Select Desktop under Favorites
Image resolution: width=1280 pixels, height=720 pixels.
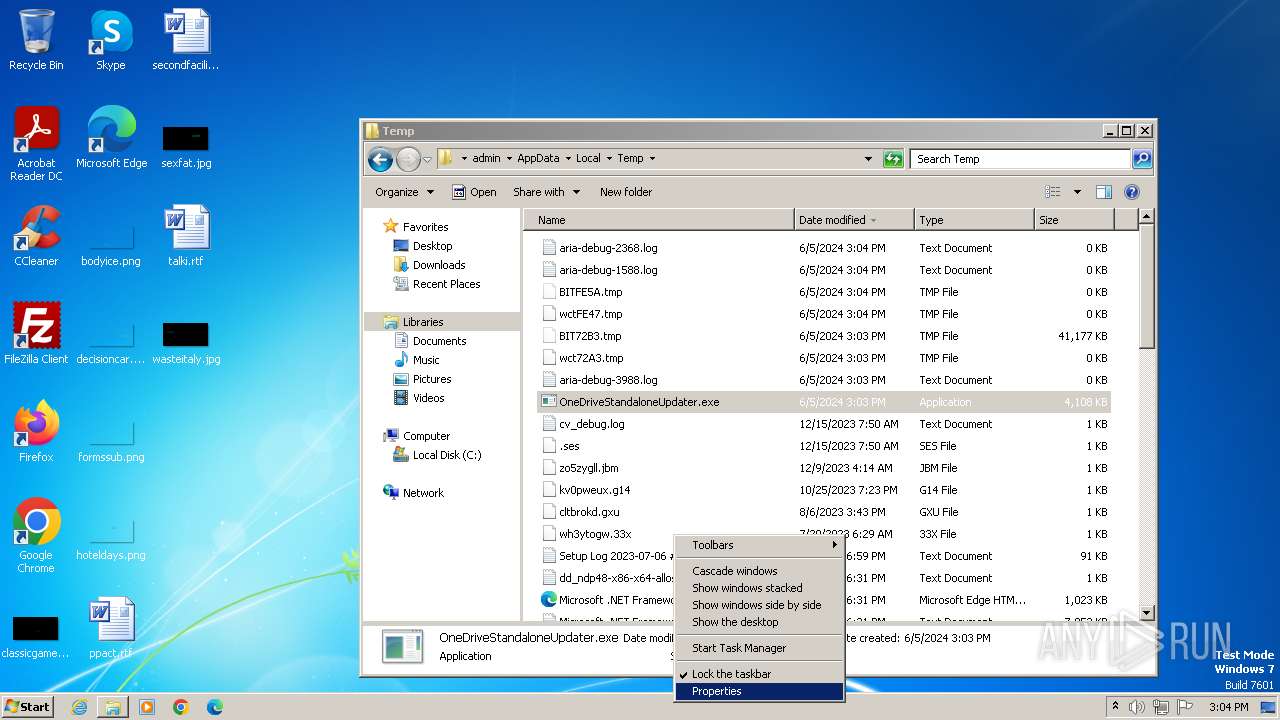point(432,246)
